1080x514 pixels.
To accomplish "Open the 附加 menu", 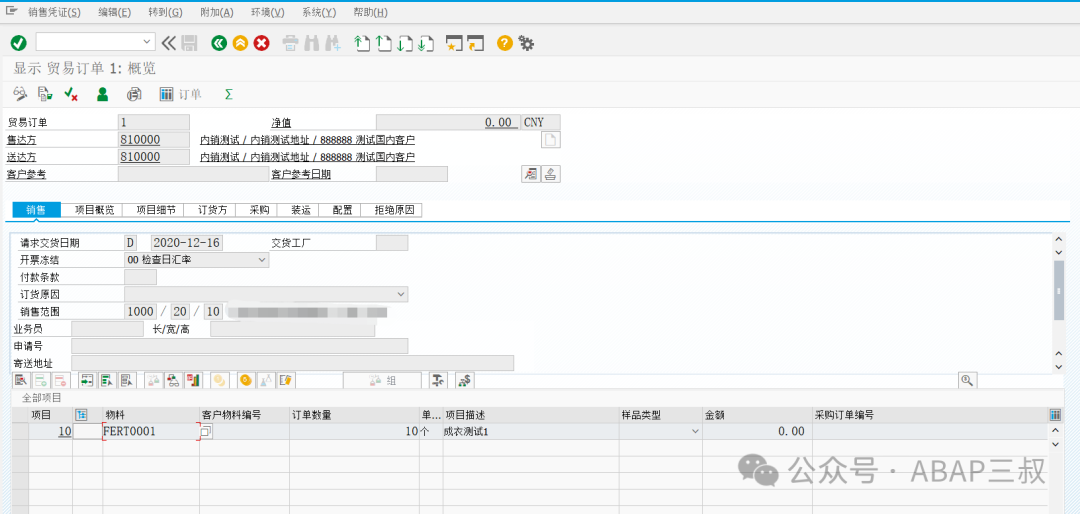I will (216, 12).
